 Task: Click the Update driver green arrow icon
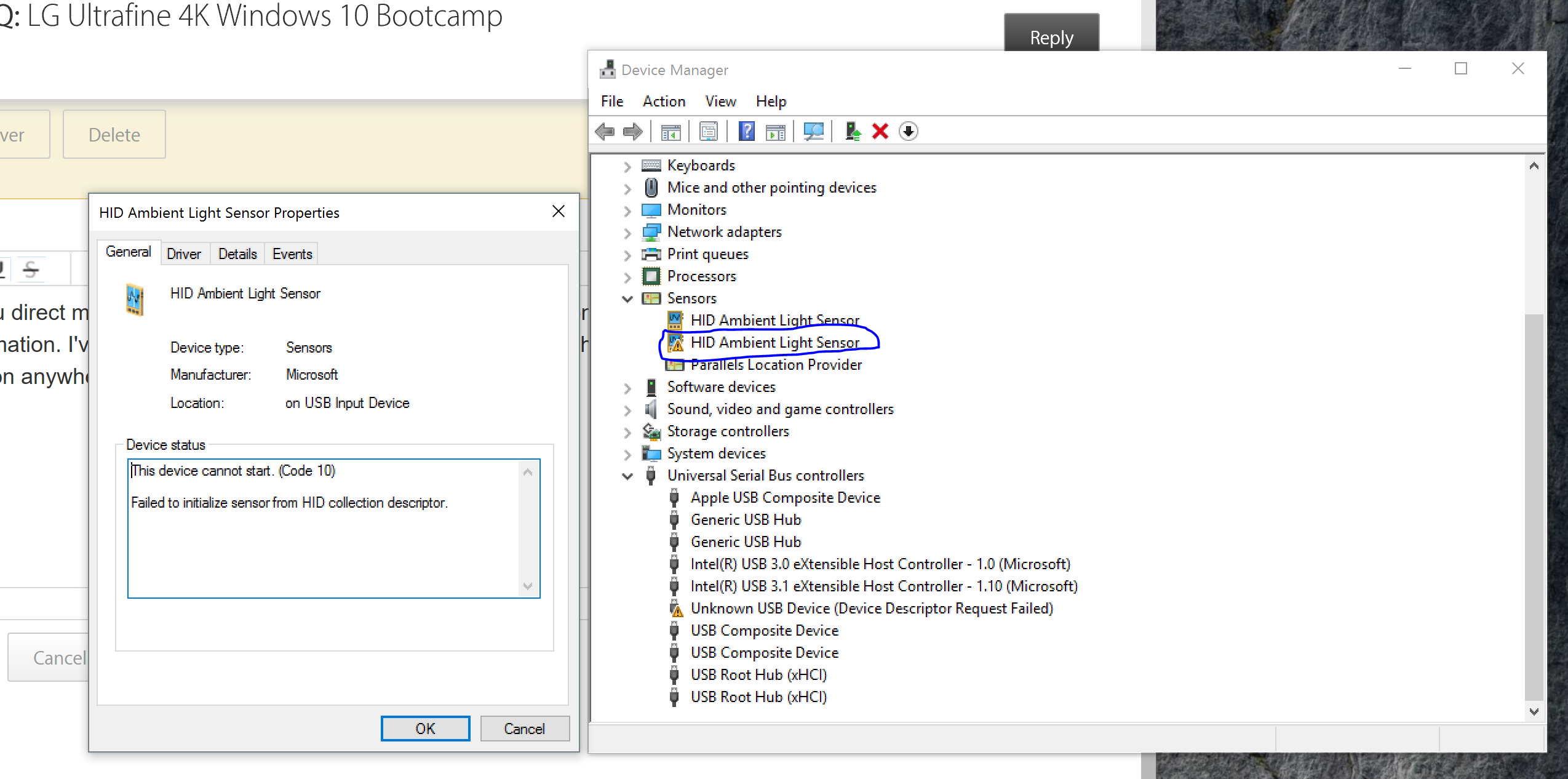pos(853,131)
